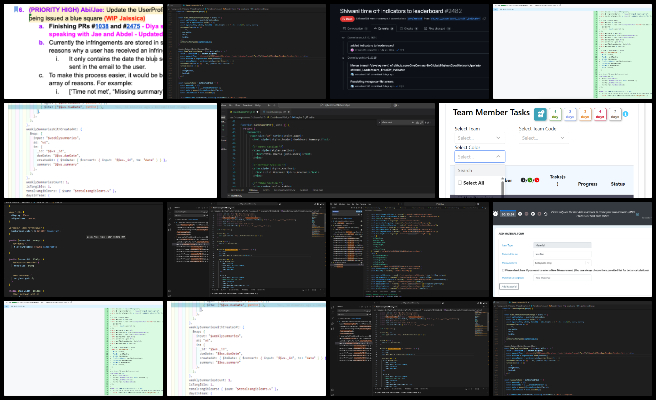Open the 'added indicators to leaderboard' commit
Image resolution: width=656 pixels, height=400 pixels.
pos(372,45)
